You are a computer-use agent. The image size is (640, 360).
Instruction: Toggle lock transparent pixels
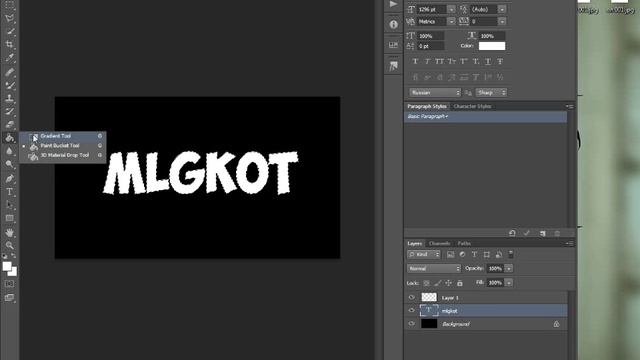point(427,282)
